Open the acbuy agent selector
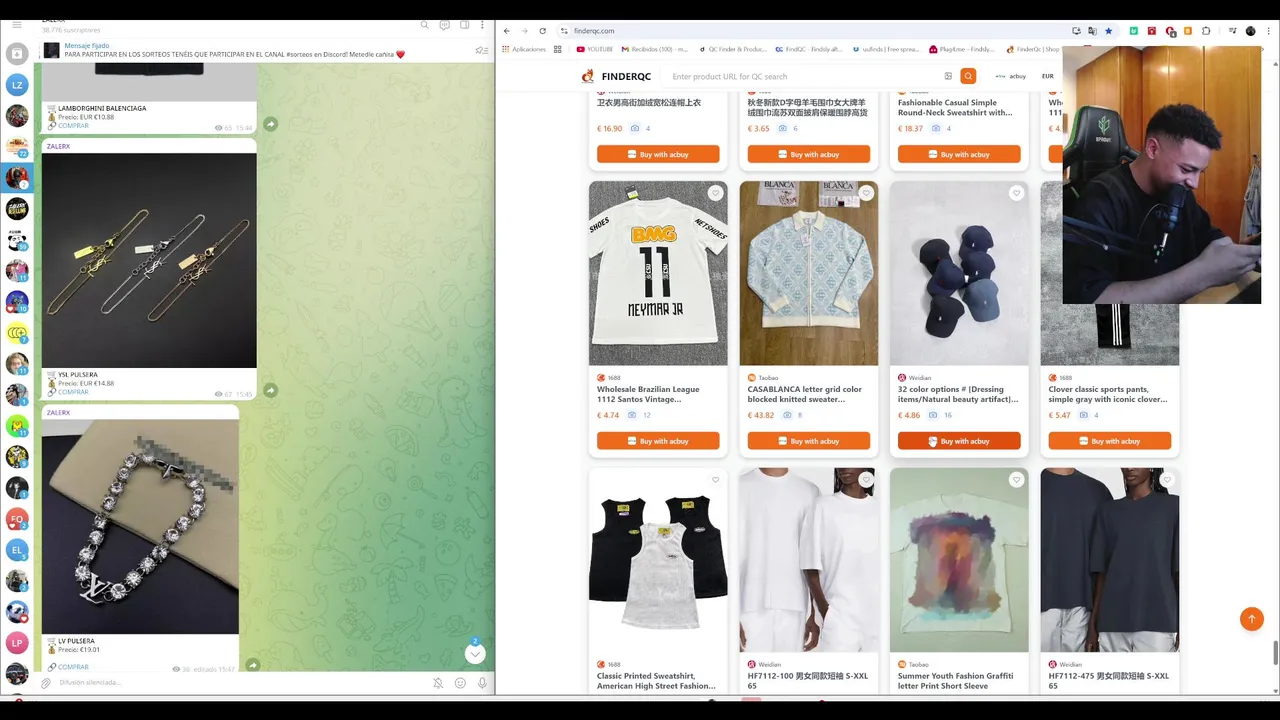Image resolution: width=1280 pixels, height=720 pixels. (x=1011, y=76)
